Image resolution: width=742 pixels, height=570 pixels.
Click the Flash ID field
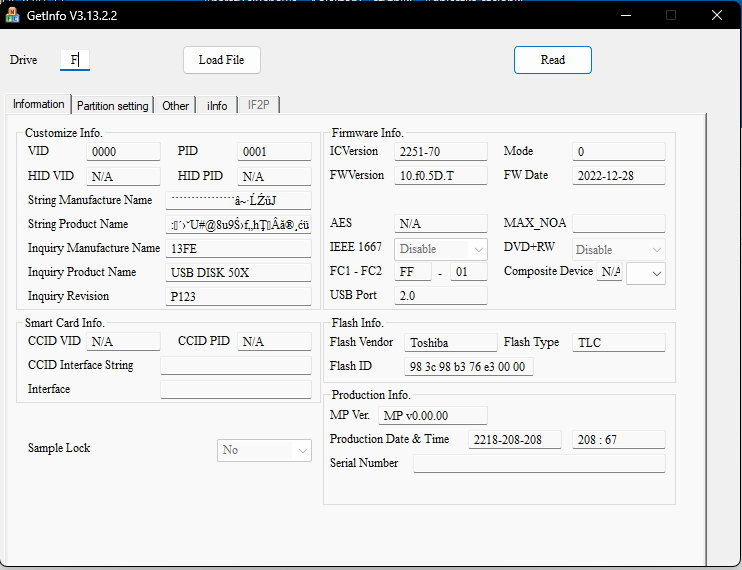click(x=468, y=367)
